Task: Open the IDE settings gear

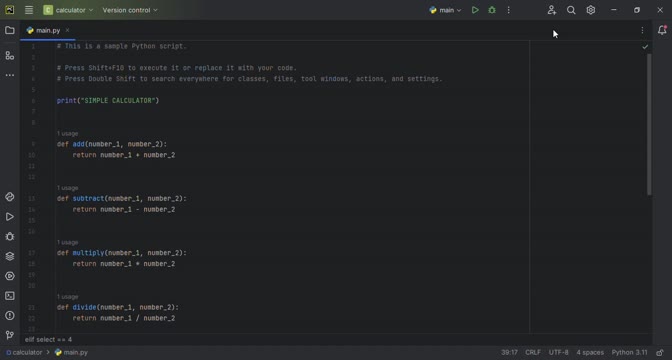Action: [591, 10]
